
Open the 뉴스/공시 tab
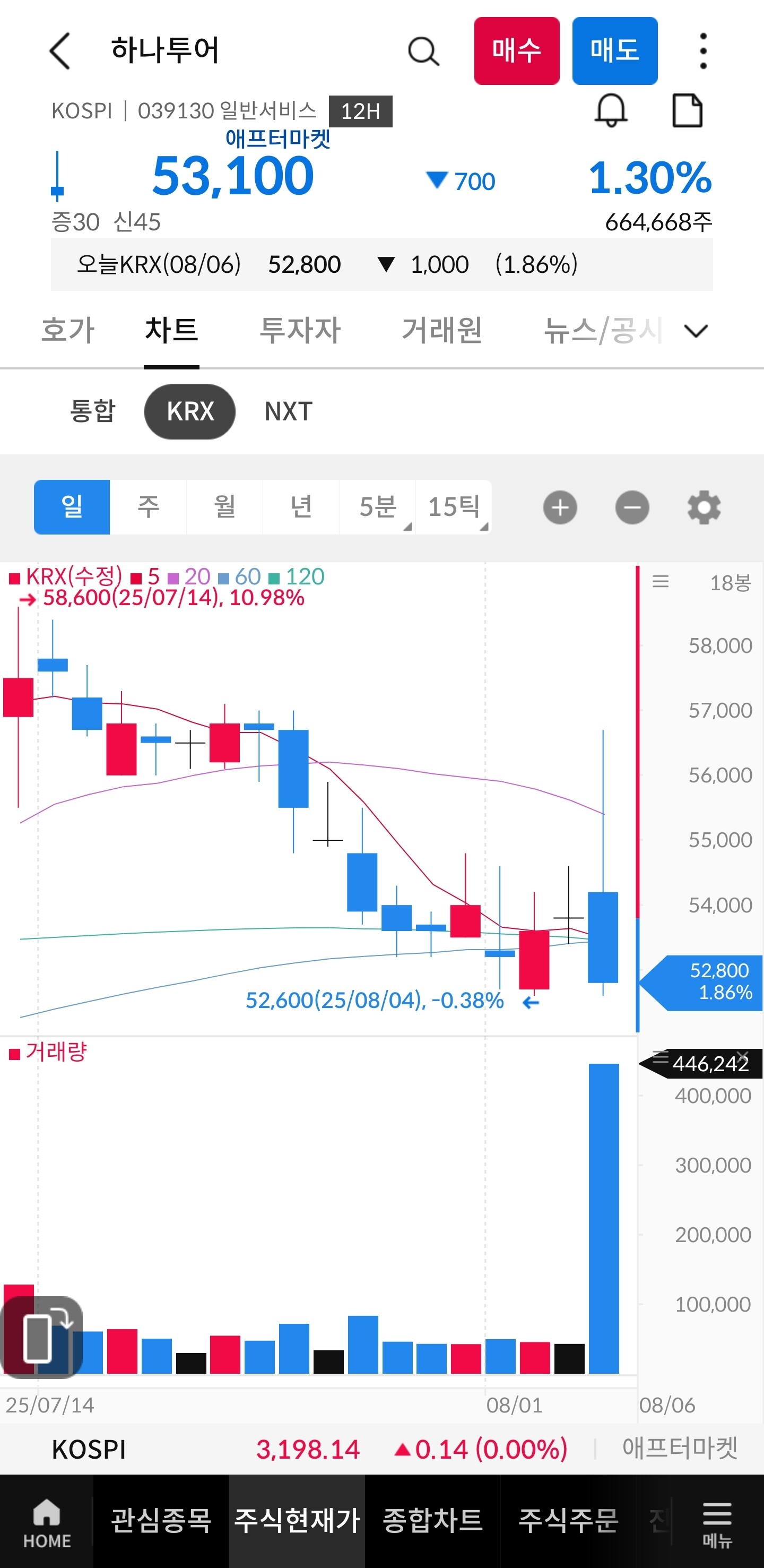pyautogui.click(x=602, y=330)
